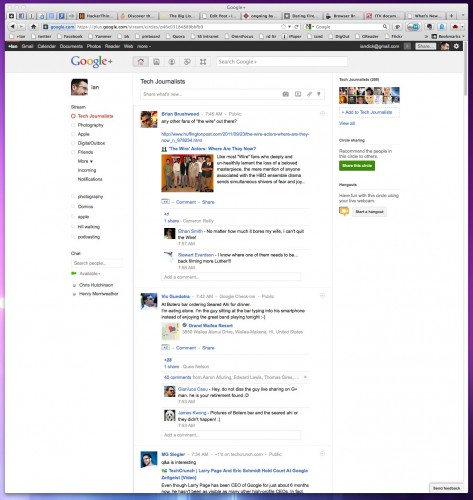The width and height of the screenshot is (473, 500).
Task: Open the Google+ Home stream icon
Action: (141, 62)
